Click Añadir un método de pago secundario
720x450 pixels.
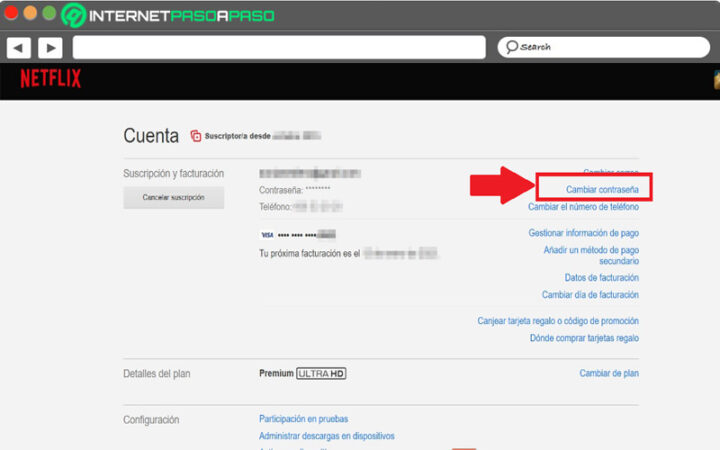(591, 255)
